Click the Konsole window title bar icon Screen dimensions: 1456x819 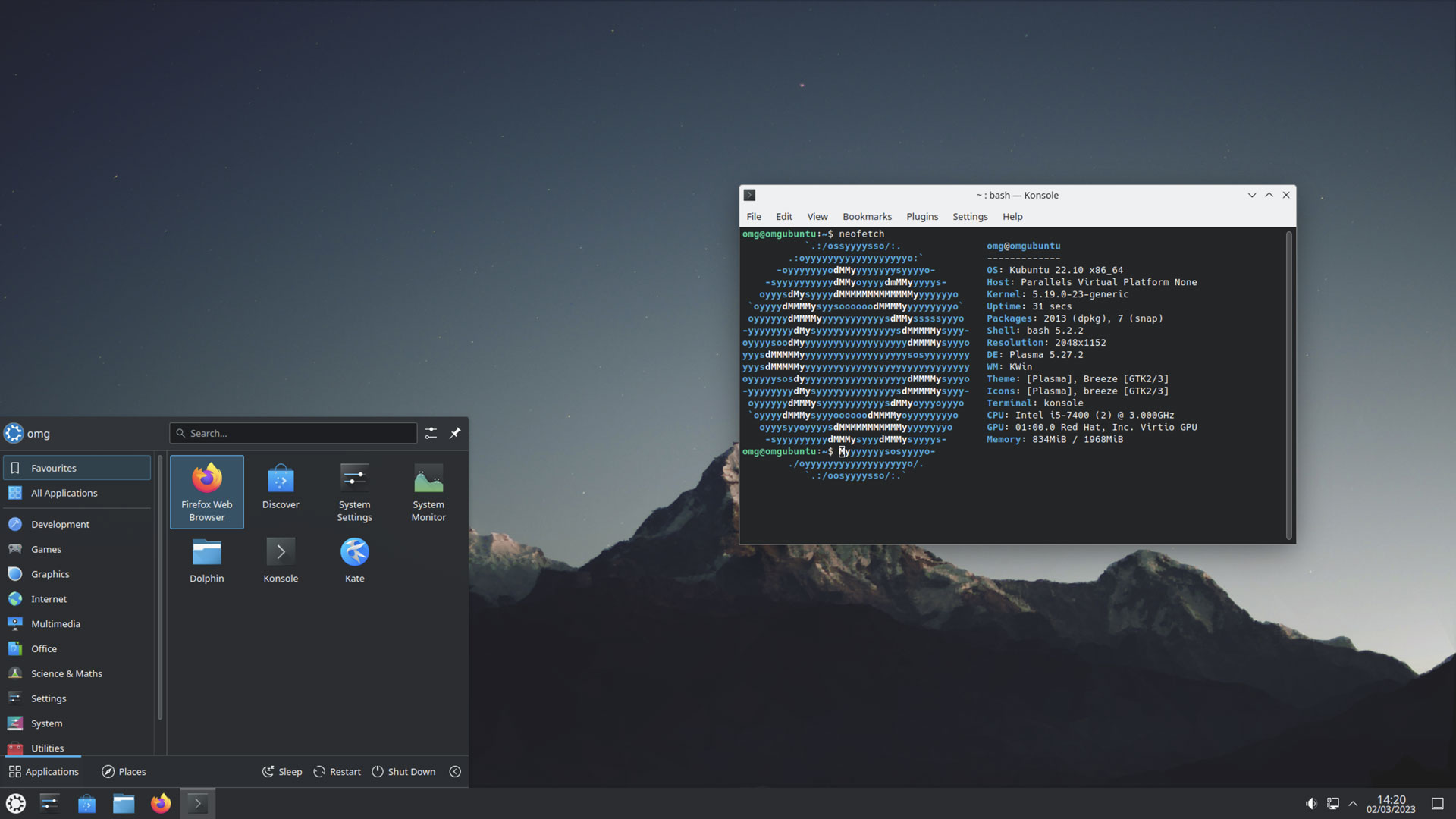click(x=749, y=195)
